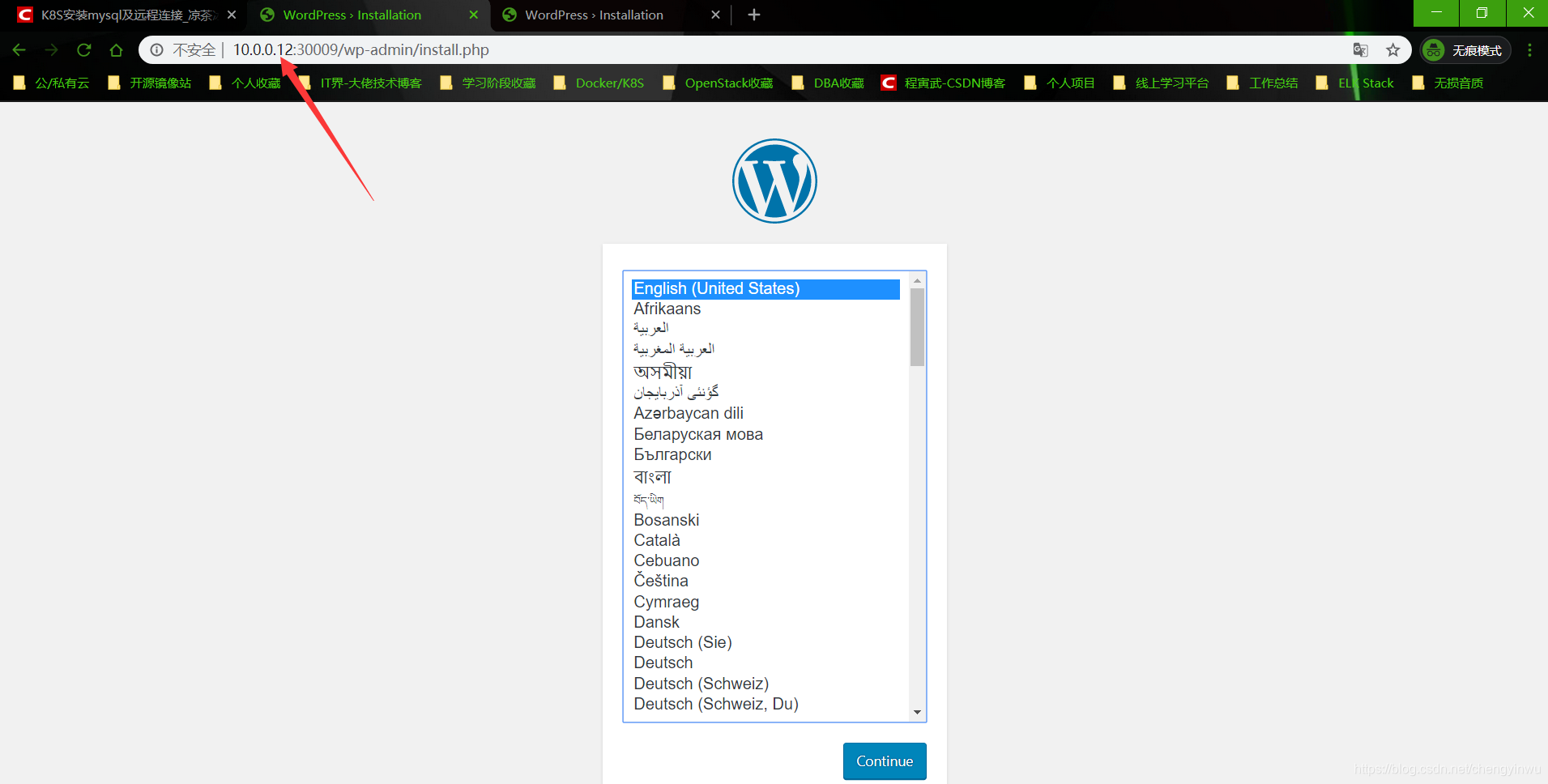Open the translate page icon
The width and height of the screenshot is (1548, 784).
(1361, 50)
